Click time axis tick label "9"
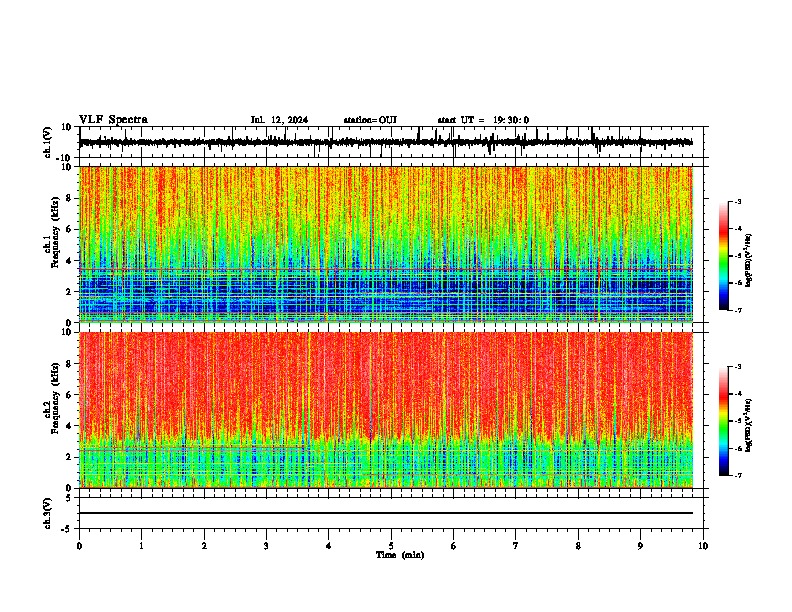Image resolution: width=792 pixels, height=612 pixels. point(640,546)
